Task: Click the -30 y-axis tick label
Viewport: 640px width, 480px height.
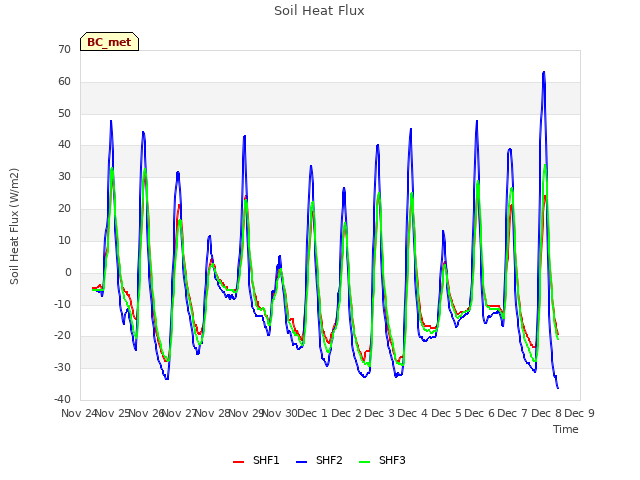Action: [x=62, y=367]
